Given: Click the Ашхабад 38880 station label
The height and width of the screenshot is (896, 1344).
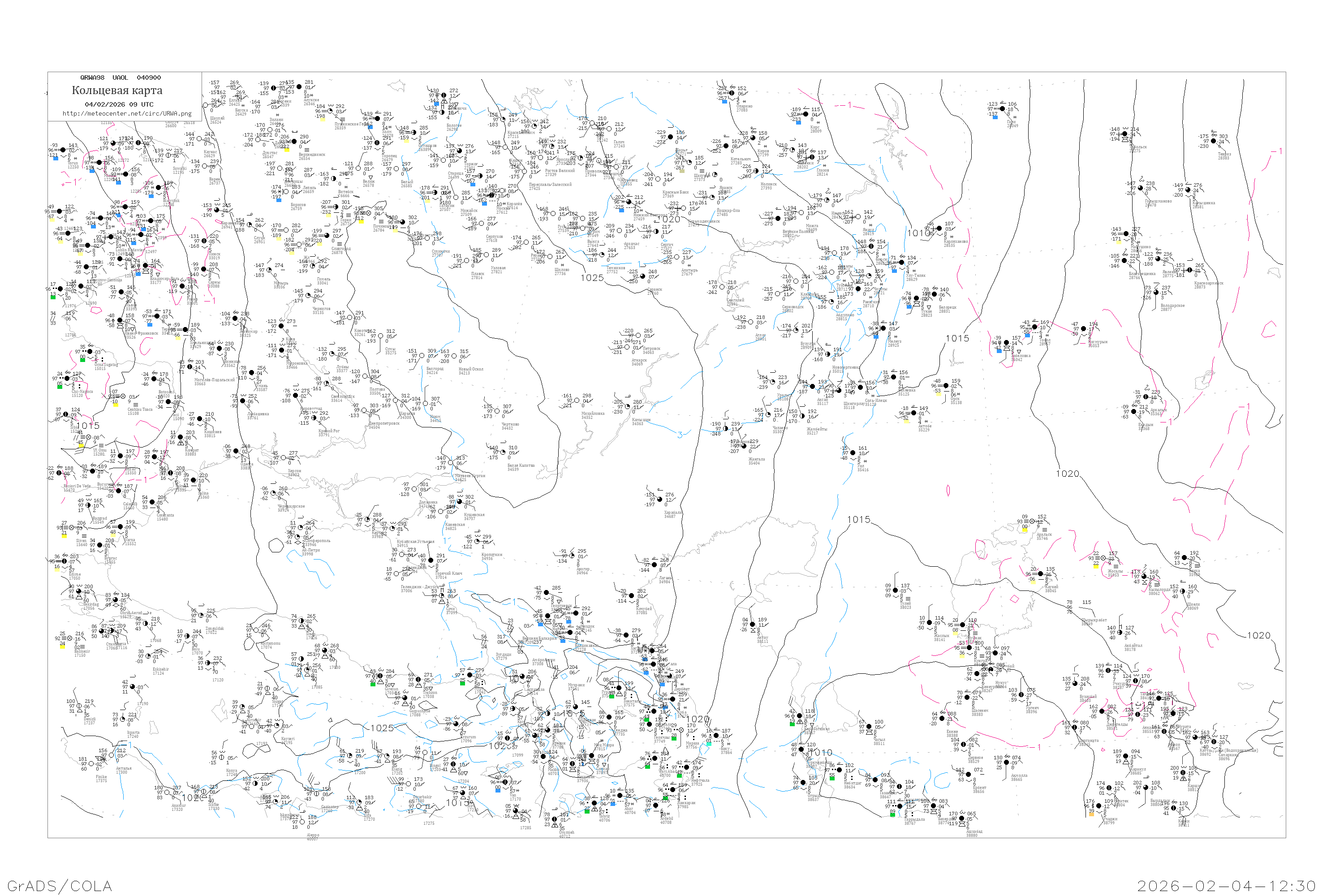Looking at the screenshot, I should coord(974,833).
